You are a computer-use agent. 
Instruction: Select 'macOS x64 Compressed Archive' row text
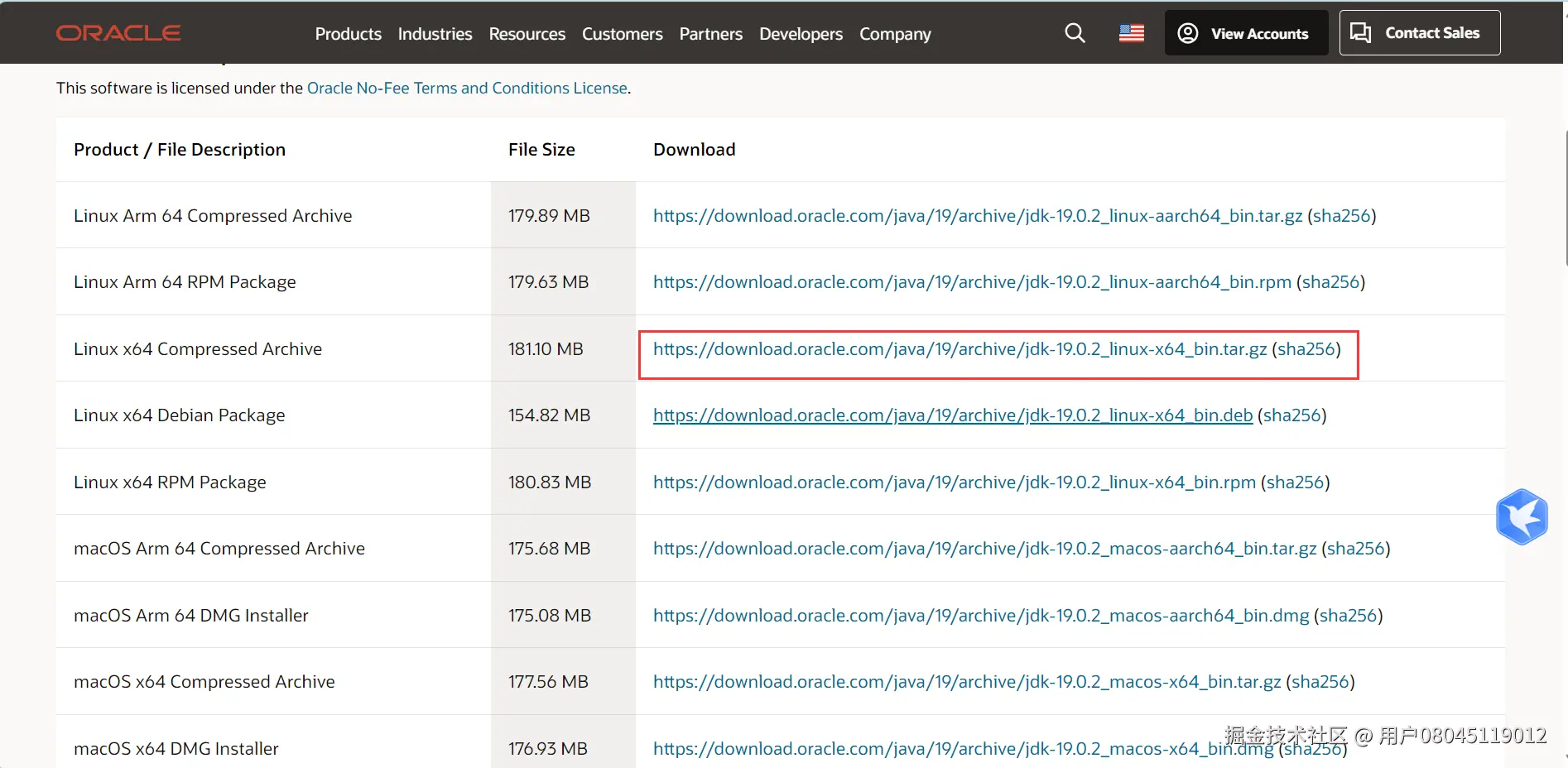204,682
